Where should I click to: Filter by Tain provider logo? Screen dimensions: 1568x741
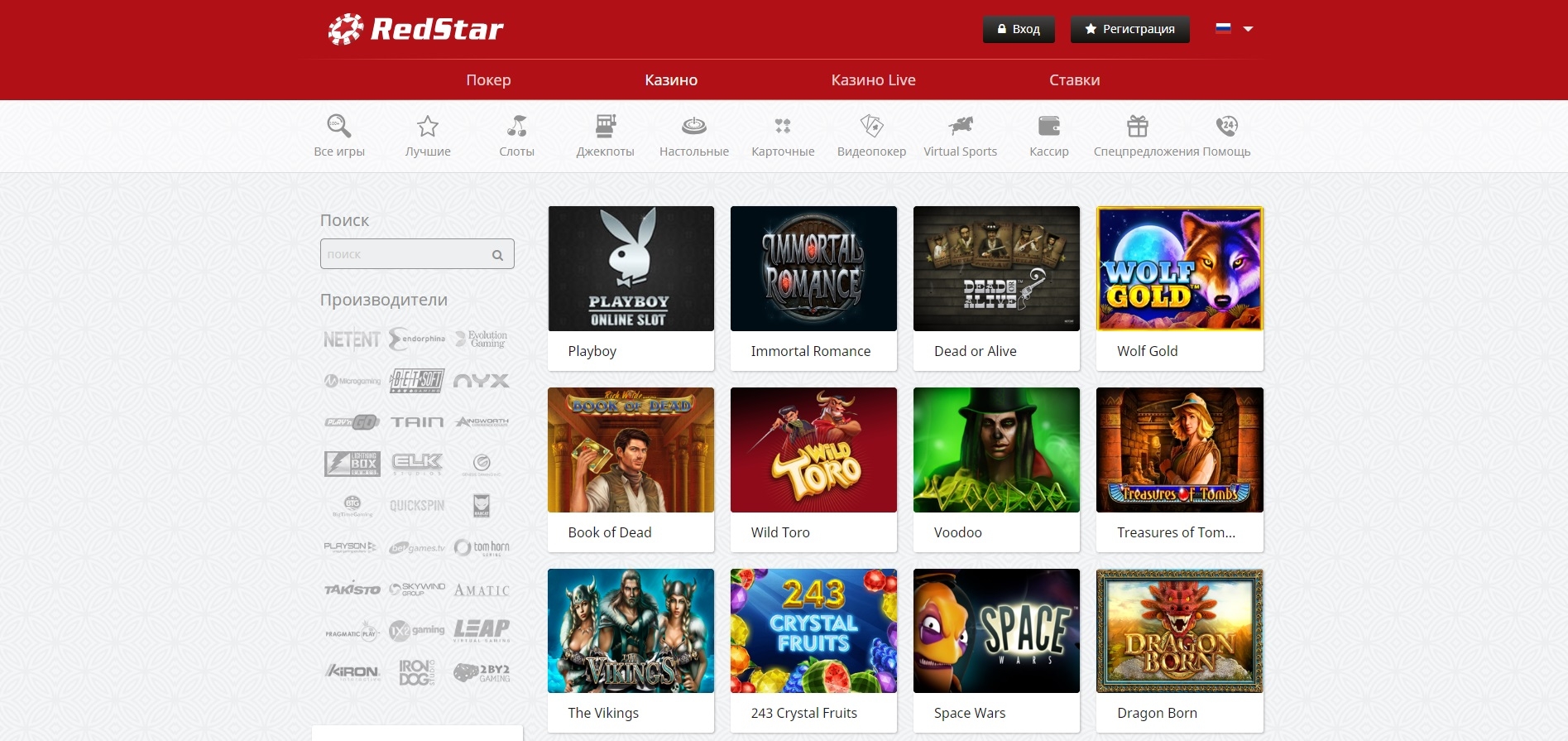tap(417, 422)
